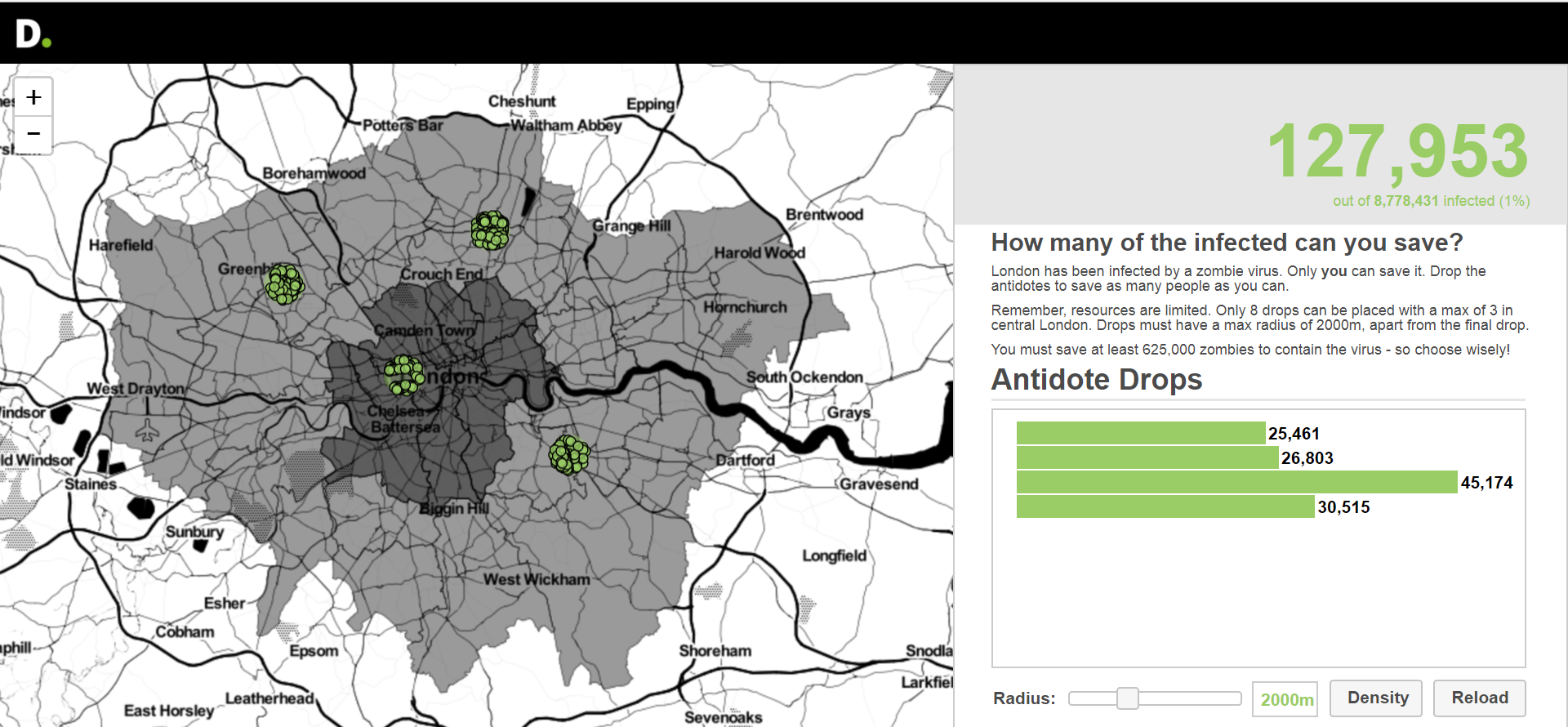Click Crouch End label on map
1568x727 pixels.
441,274
